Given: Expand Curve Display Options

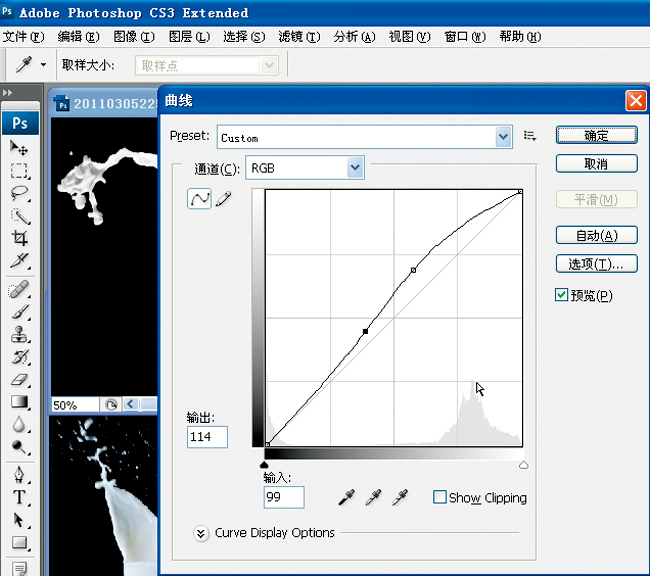Looking at the screenshot, I should coord(201,533).
